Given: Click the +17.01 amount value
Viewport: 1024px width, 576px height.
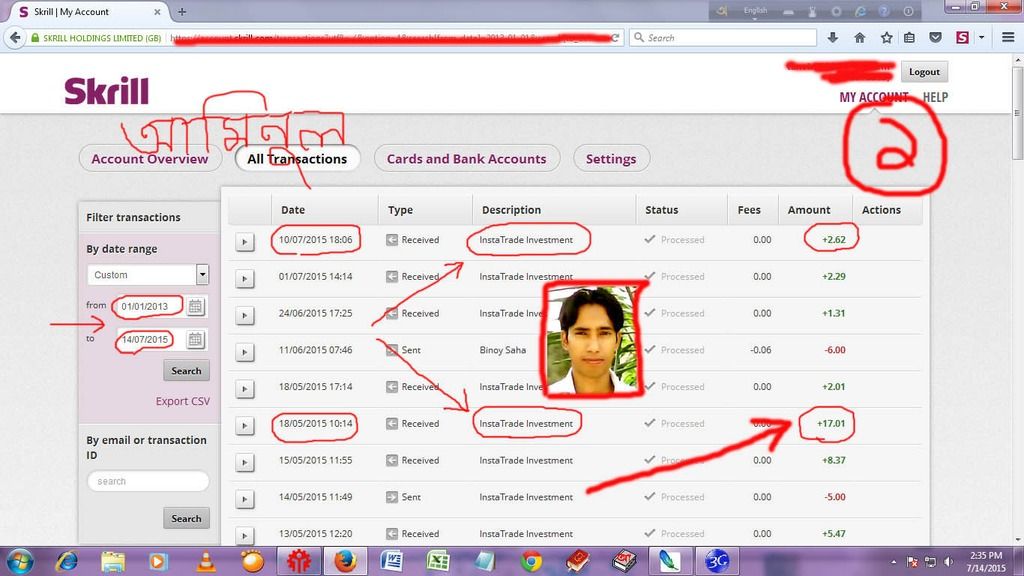Looking at the screenshot, I should [831, 423].
